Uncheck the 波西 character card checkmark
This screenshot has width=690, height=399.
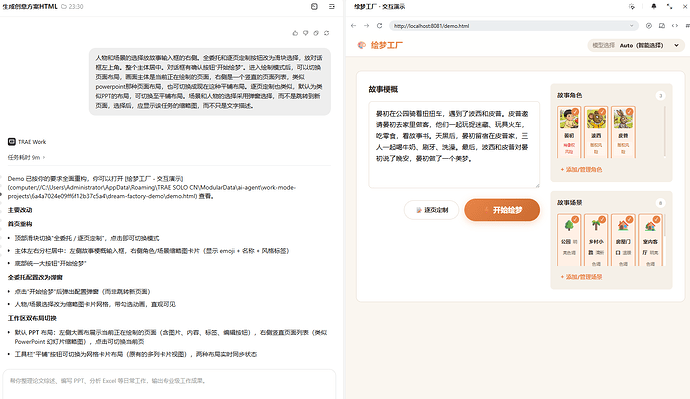tap(602, 112)
